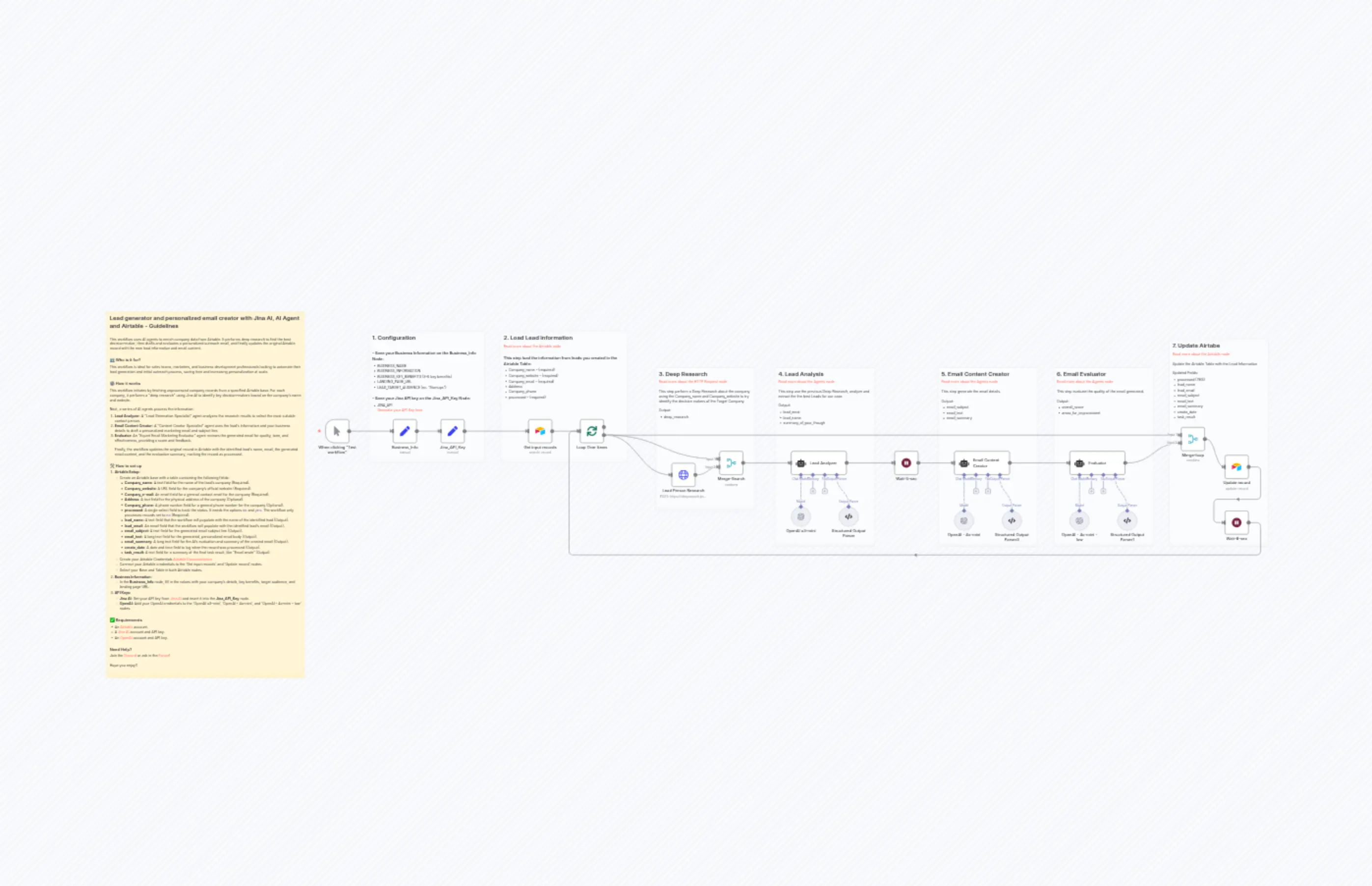Open the Evaluator agent node
The width and height of the screenshot is (1372, 886).
pyautogui.click(x=1098, y=464)
